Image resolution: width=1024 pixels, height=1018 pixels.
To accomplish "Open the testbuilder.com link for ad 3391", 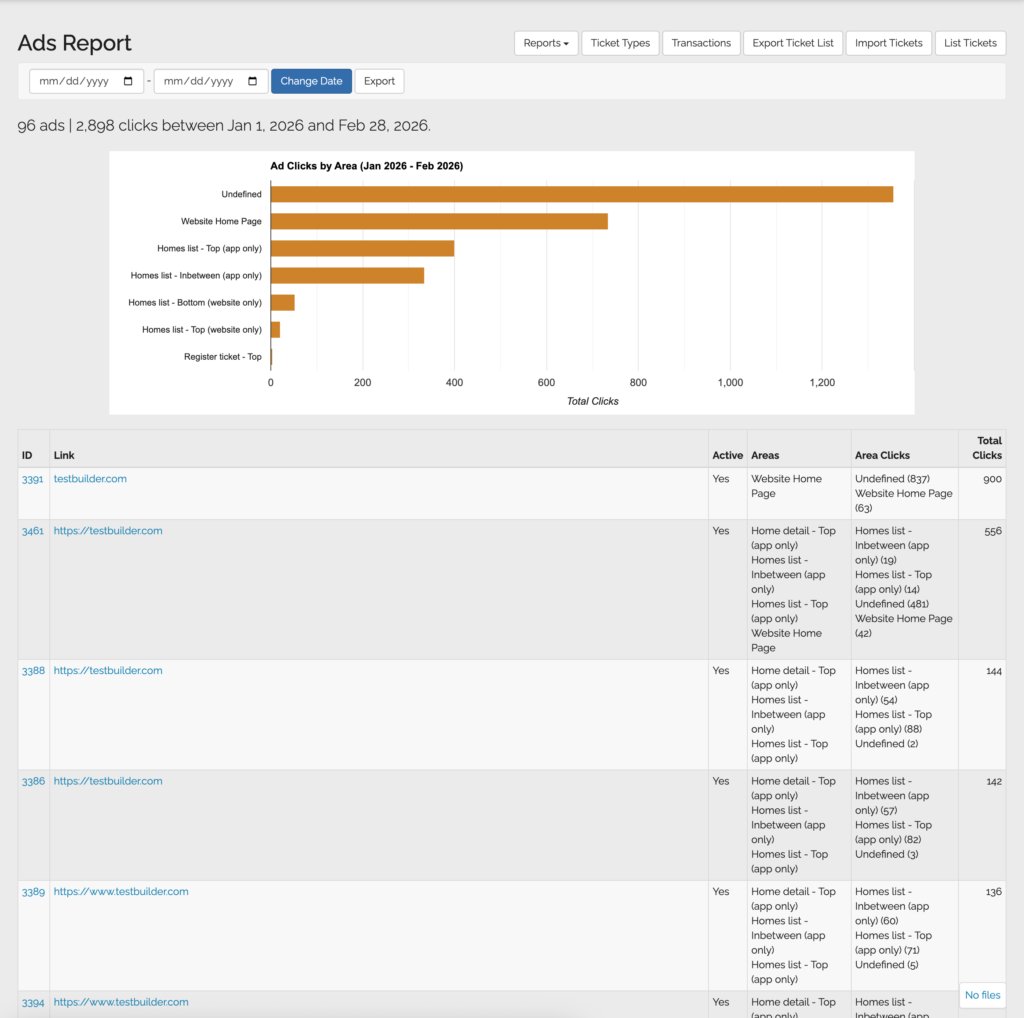I will pyautogui.click(x=90, y=479).
